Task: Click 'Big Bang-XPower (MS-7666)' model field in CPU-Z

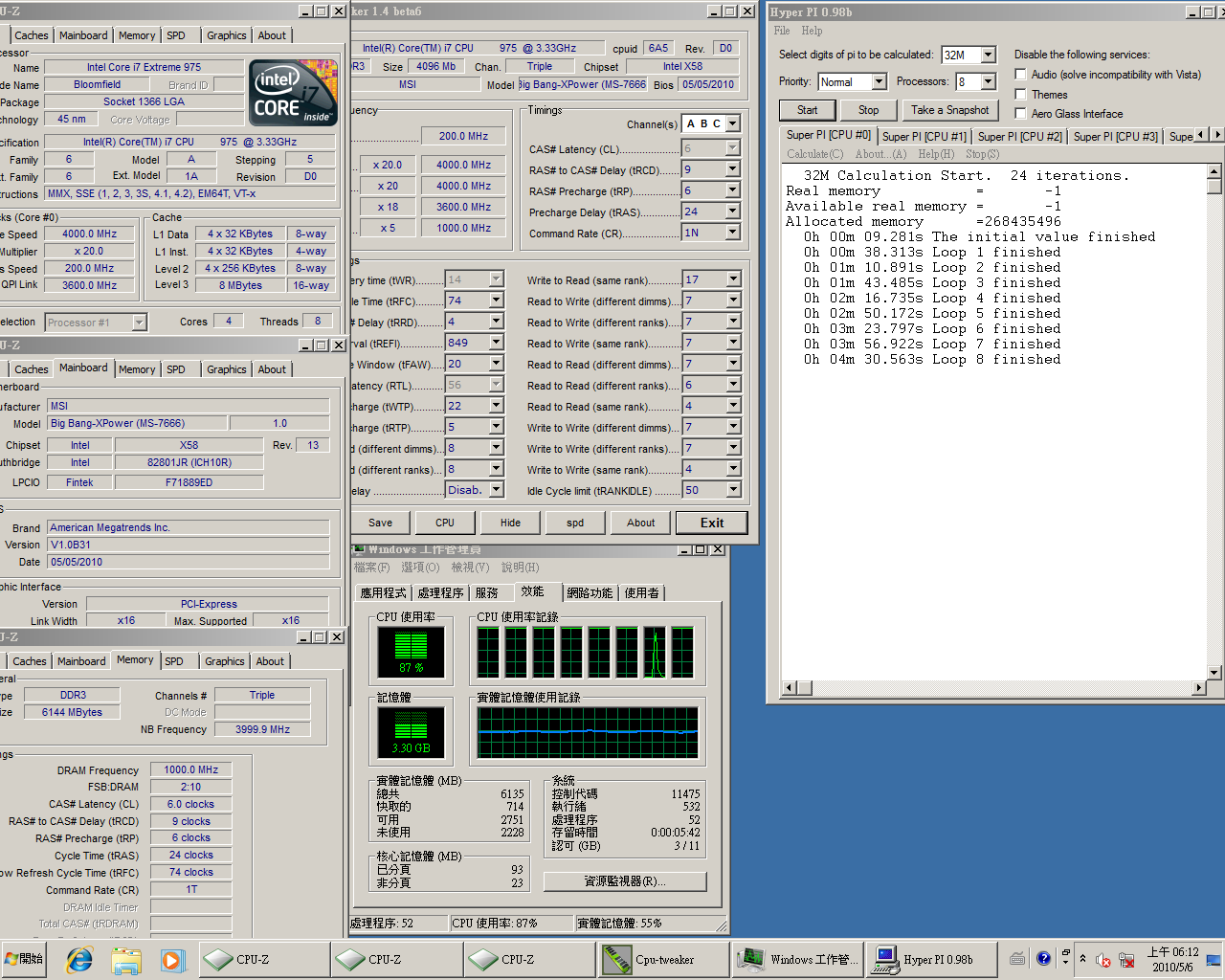Action: point(138,423)
